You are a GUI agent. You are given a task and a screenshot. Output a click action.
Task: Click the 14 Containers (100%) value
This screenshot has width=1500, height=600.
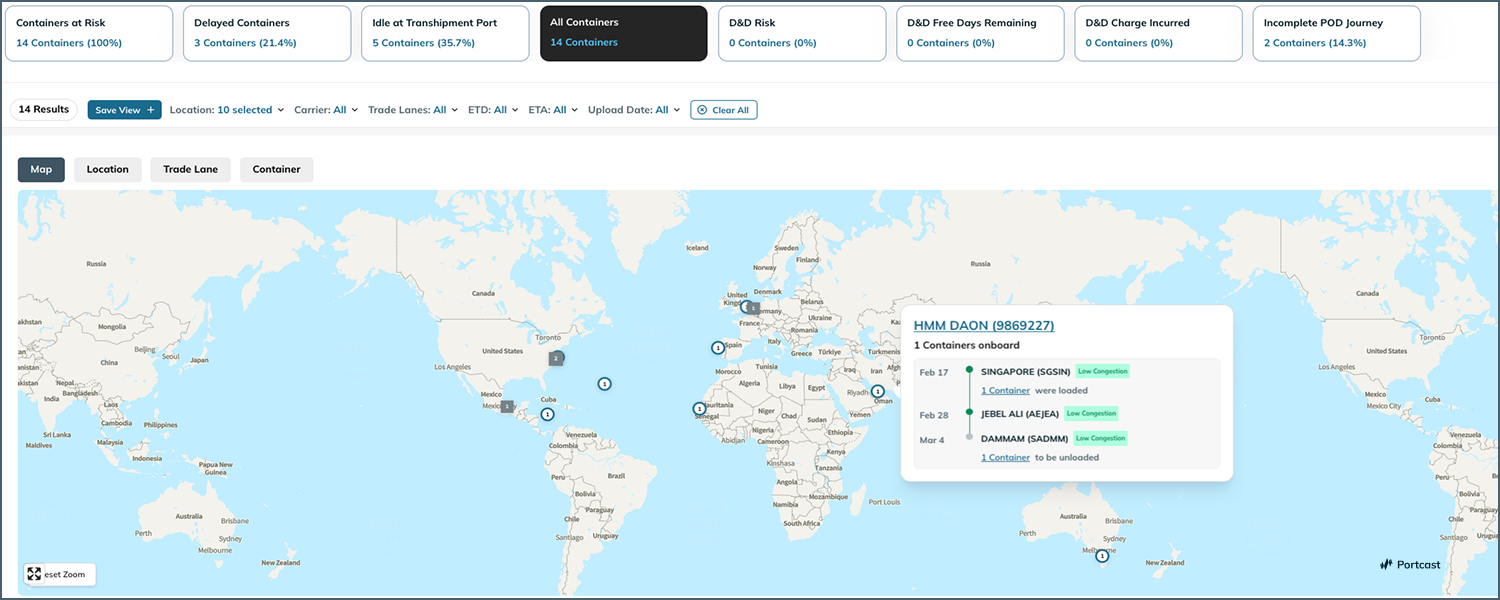click(x=68, y=43)
